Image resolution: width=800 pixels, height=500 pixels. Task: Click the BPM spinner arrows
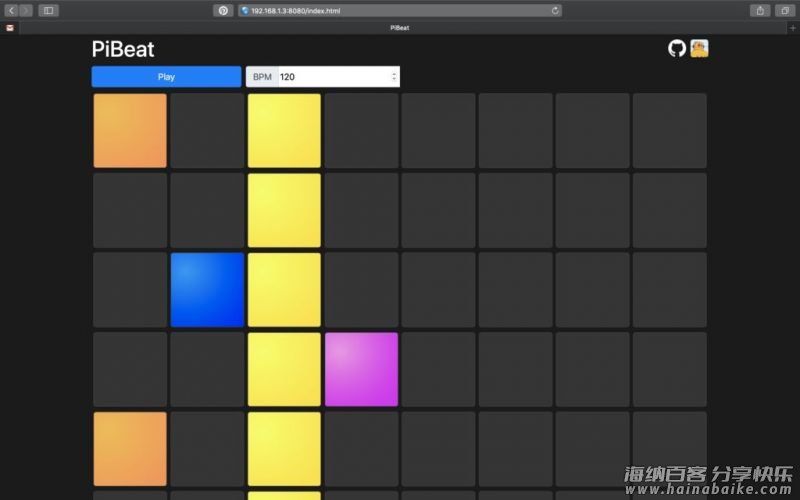[394, 77]
